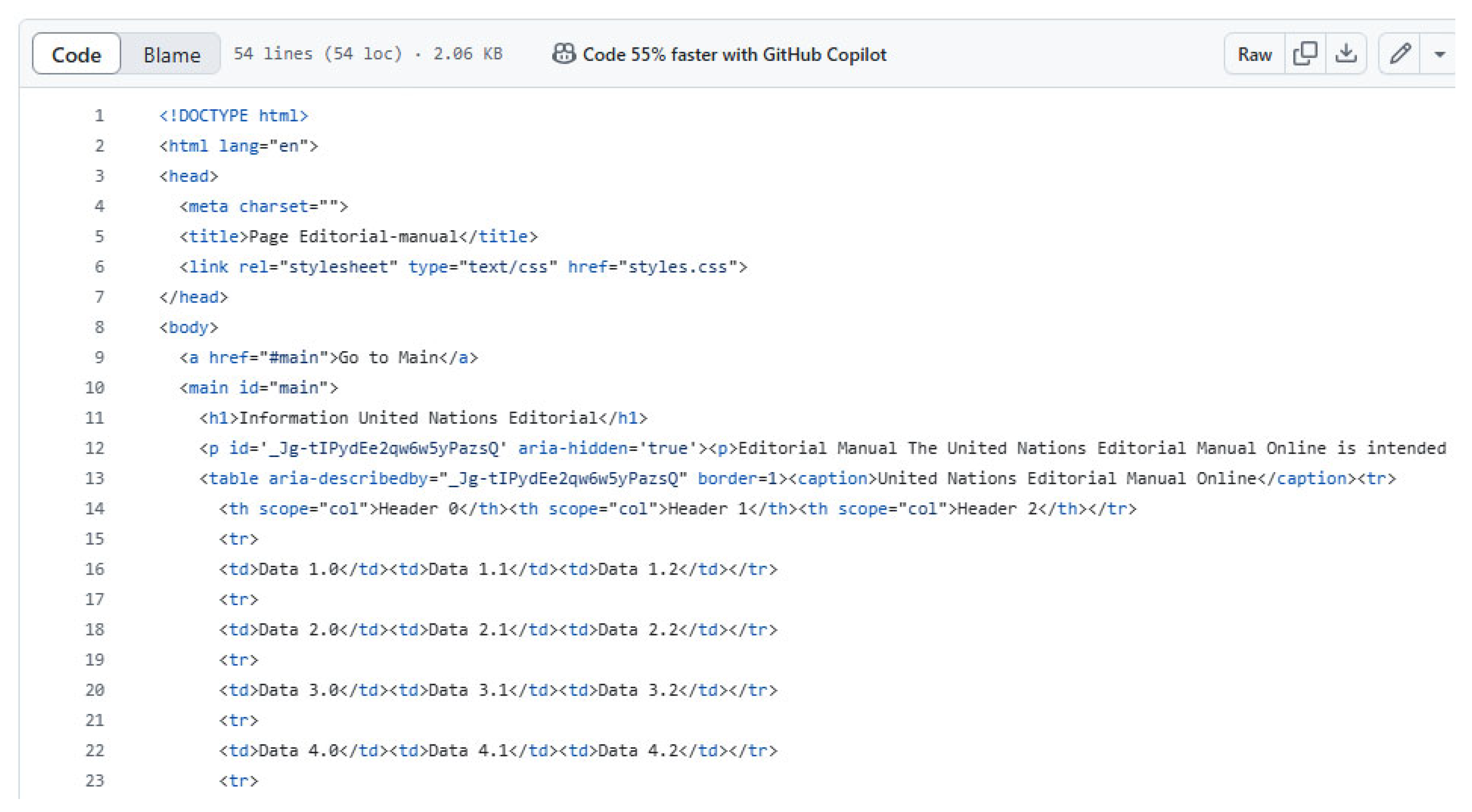Click the h1 Information United Nations line
1472x812 pixels.
[423, 418]
